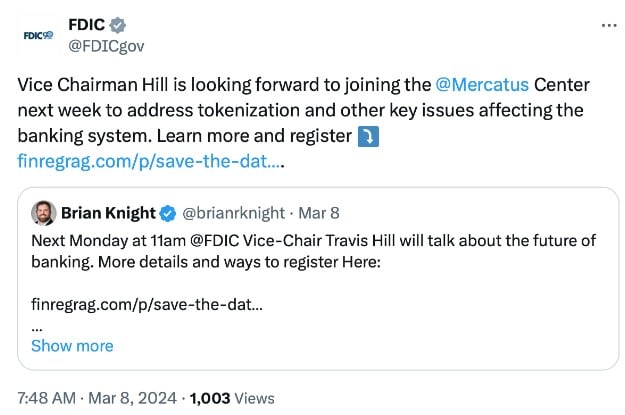The image size is (625, 415).
Task: Click Brian Knight's blue verified checkmark
Action: (169, 213)
